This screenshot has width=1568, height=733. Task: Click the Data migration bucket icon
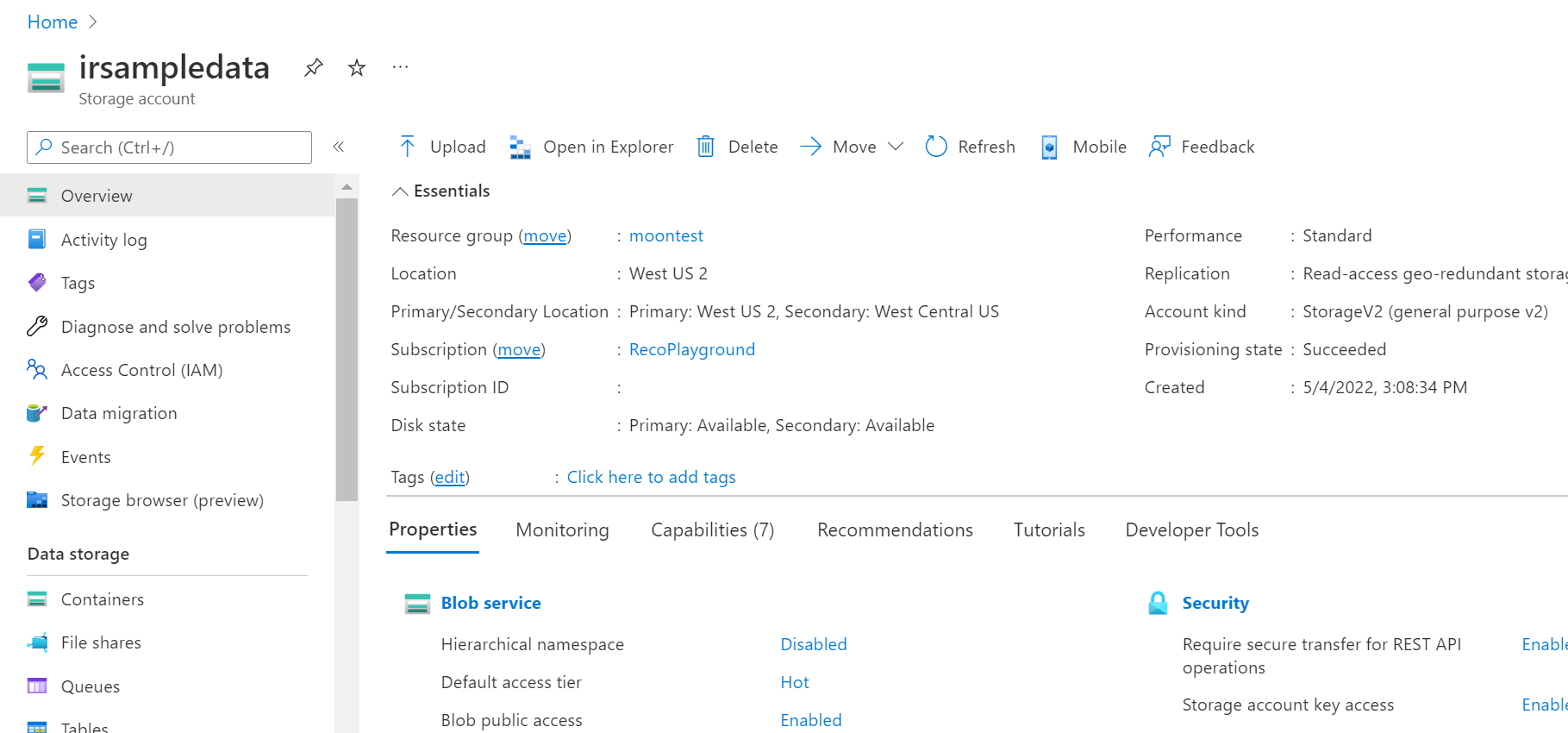tap(37, 413)
